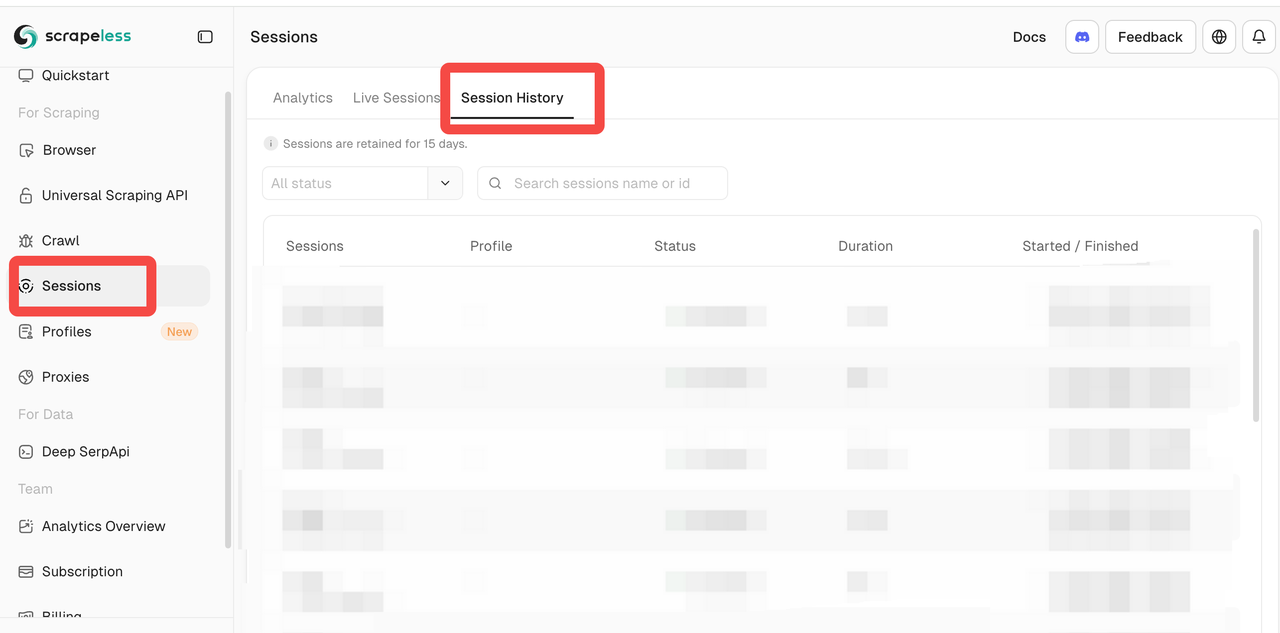Click the Scrapeless logo icon
Viewport: 1280px width, 633px height.
[25, 37]
